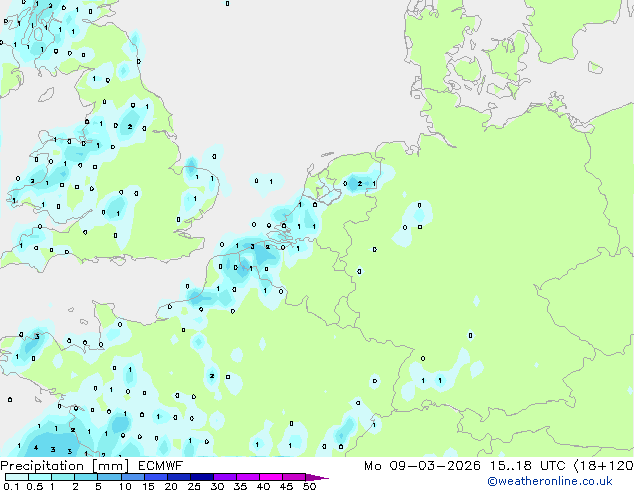Screen dimensions: 634x490
Task: Pick legend swatch between 25 and 30
Action: pyautogui.click(x=202, y=477)
